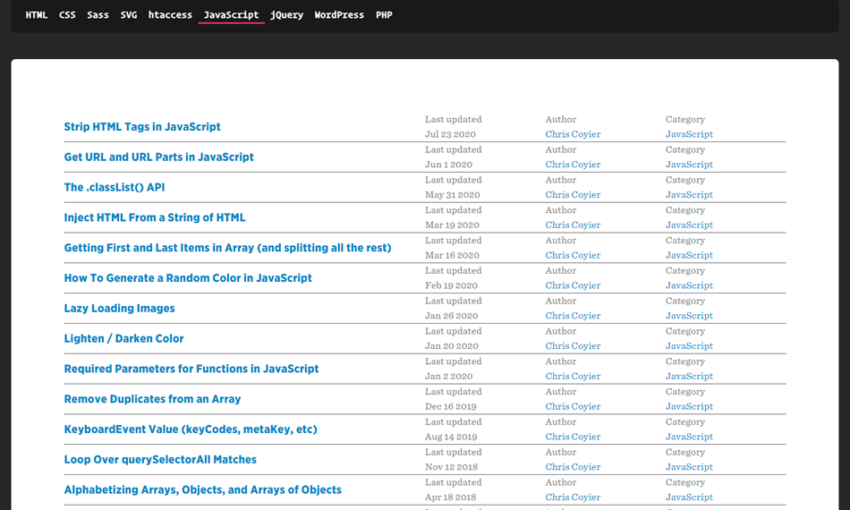Open the Lazy Loading Images snippet

pyautogui.click(x=119, y=308)
